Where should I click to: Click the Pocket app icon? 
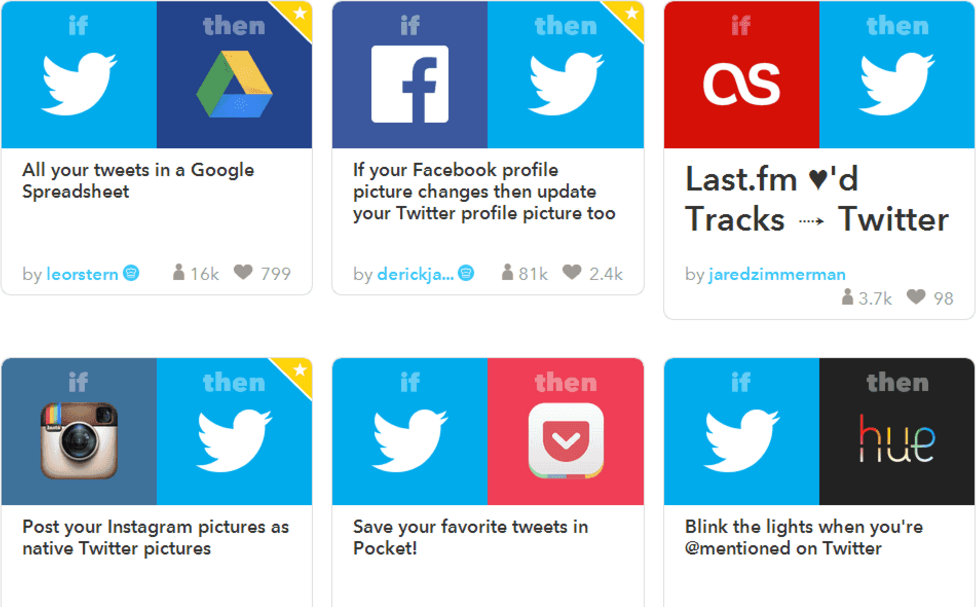pyautogui.click(x=566, y=441)
